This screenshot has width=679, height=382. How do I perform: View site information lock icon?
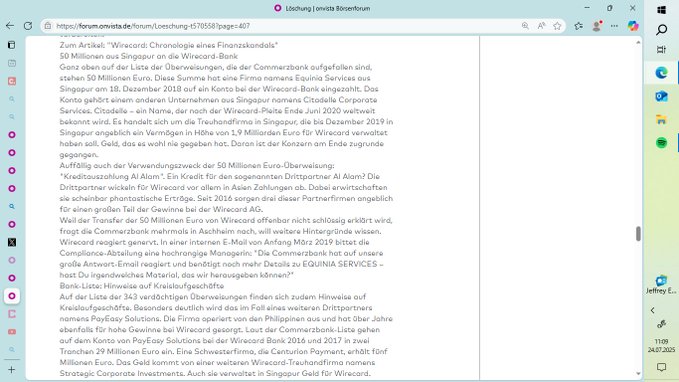point(48,26)
